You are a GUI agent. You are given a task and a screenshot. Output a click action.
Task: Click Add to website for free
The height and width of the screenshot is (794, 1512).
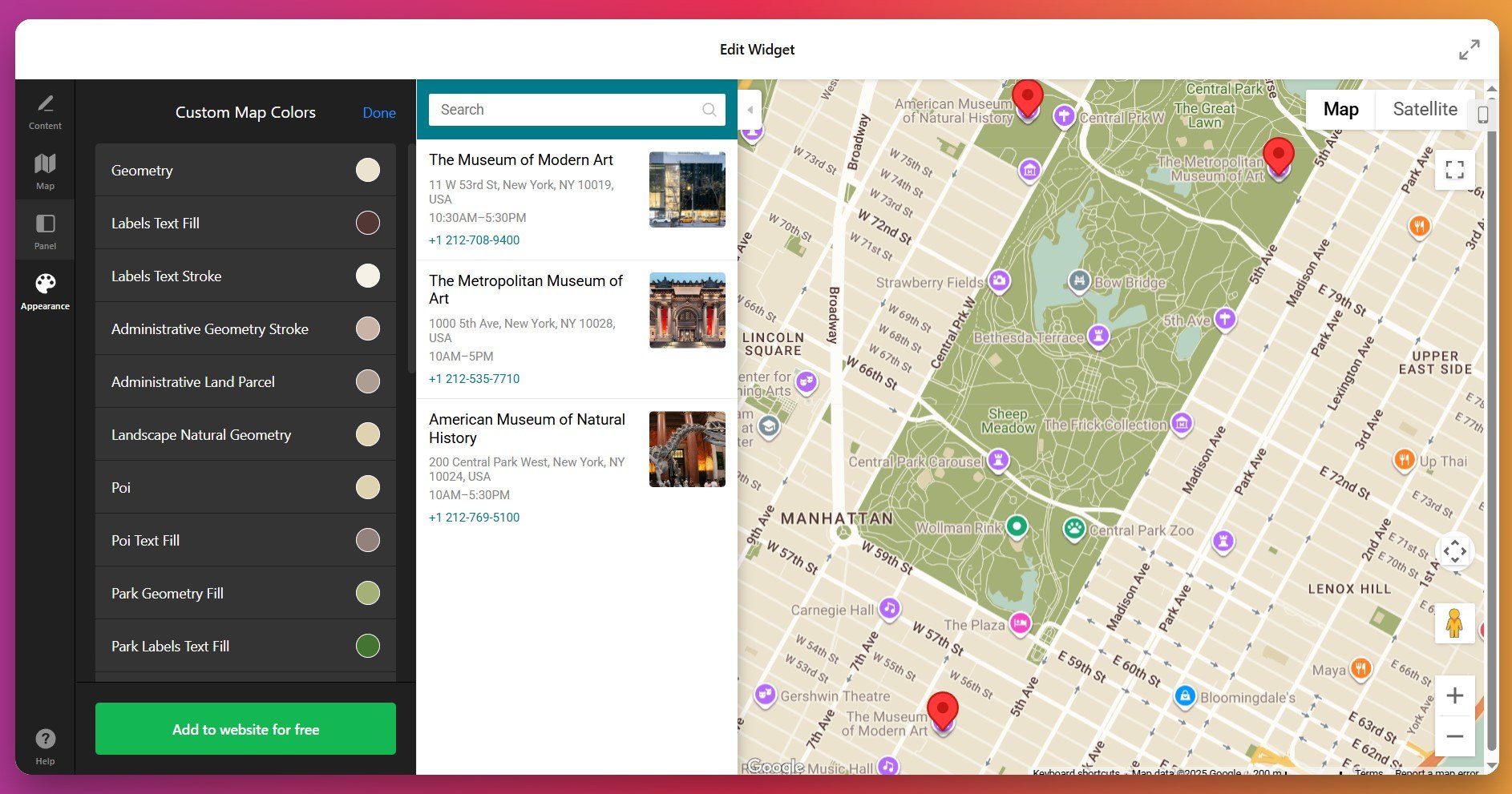click(x=245, y=729)
